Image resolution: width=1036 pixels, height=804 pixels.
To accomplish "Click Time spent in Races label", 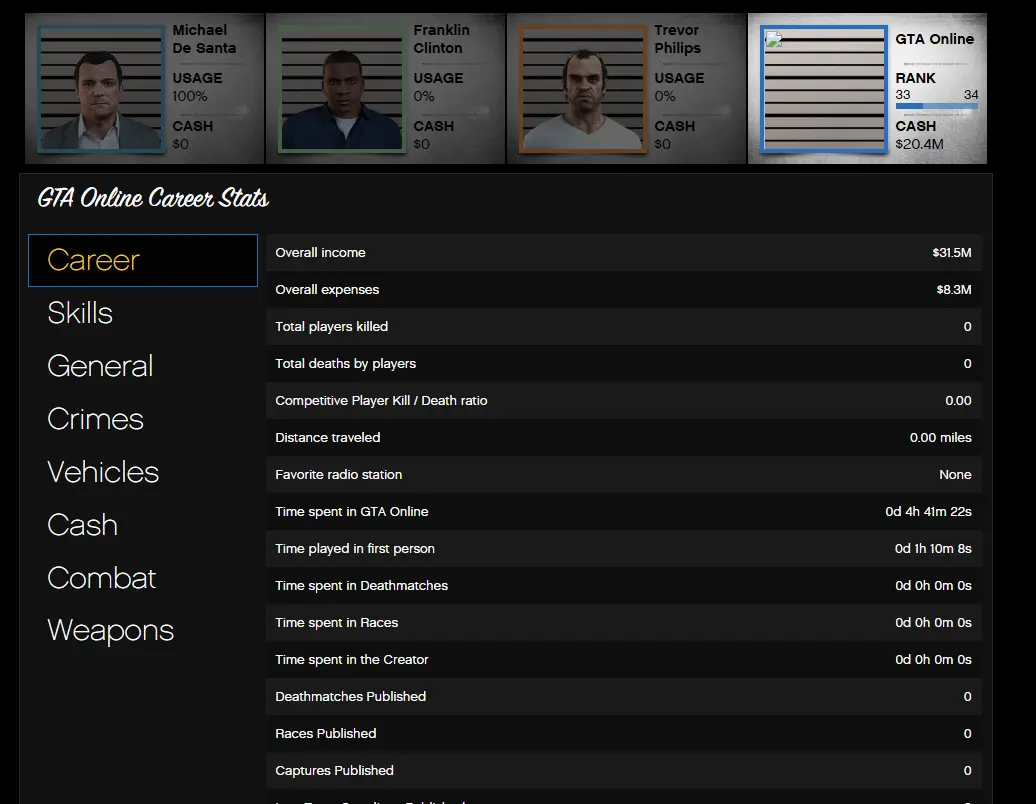I will coord(336,622).
